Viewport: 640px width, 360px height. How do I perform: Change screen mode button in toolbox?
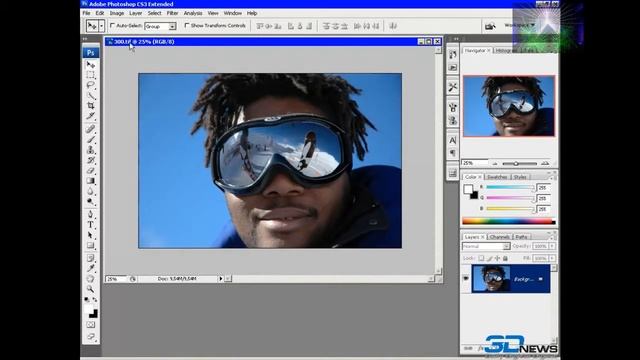[x=91, y=337]
